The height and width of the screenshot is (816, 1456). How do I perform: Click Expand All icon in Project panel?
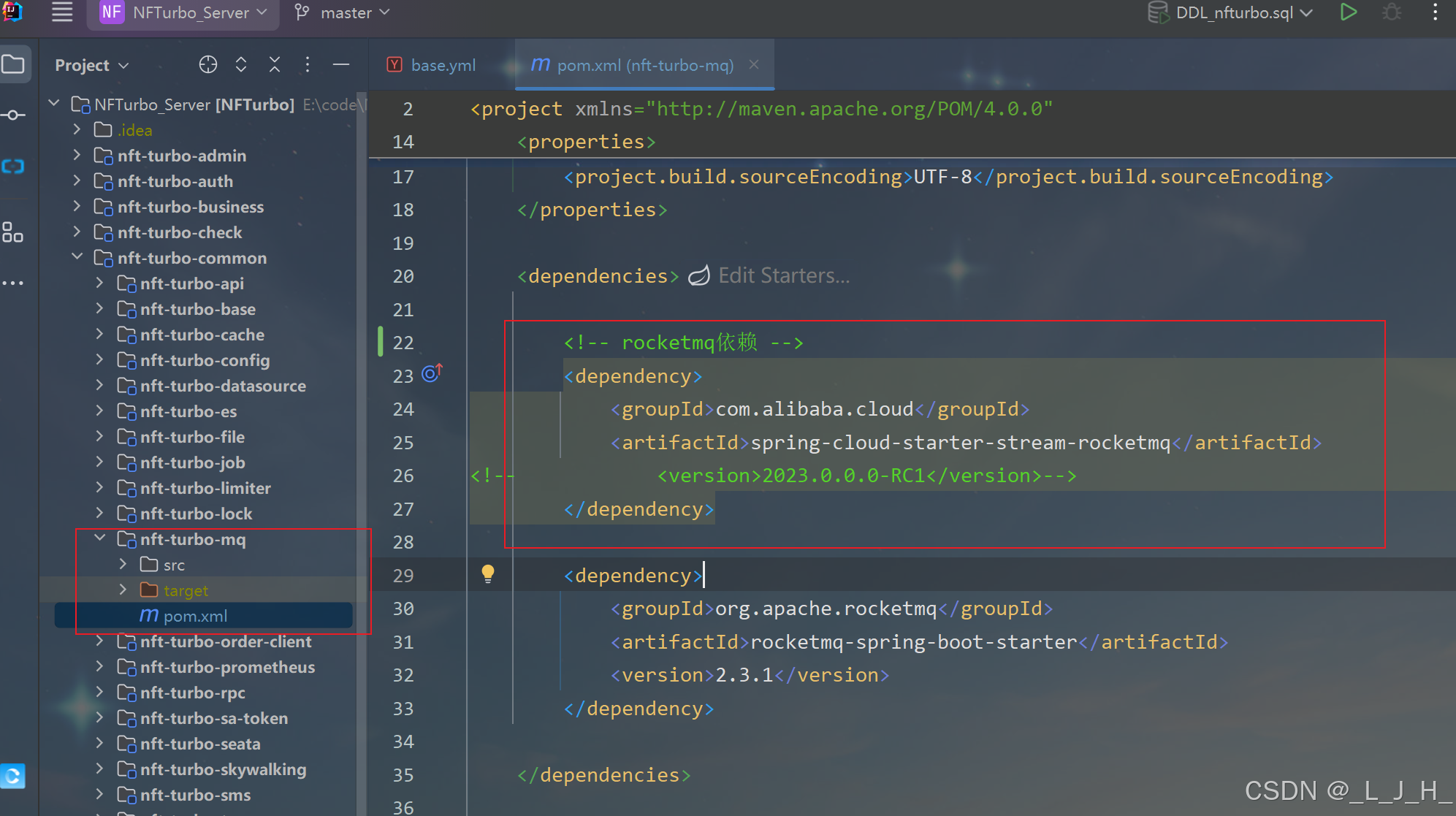click(x=241, y=65)
